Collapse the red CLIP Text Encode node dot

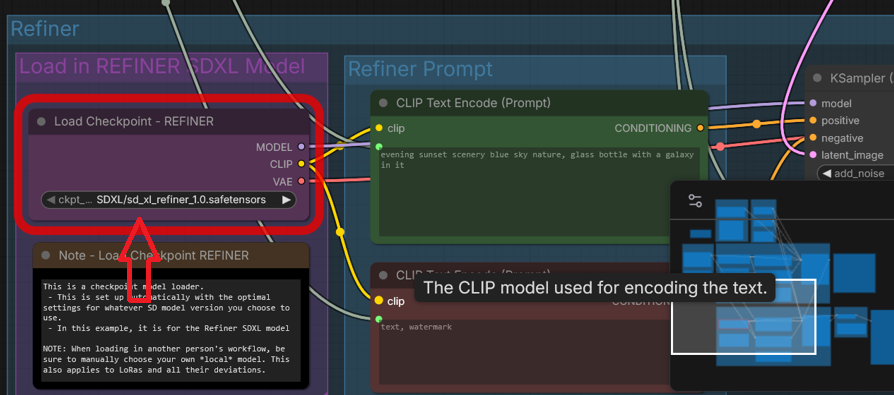[x=383, y=275]
